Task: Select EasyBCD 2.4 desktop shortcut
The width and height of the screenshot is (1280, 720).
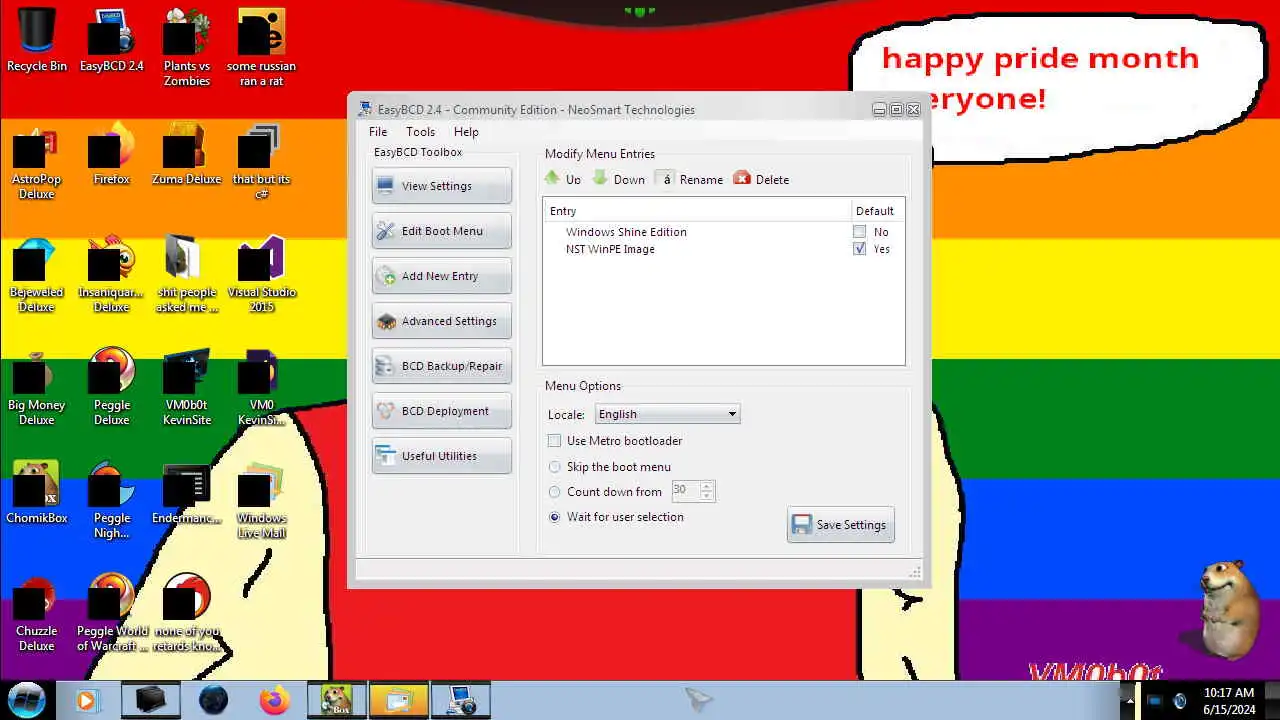Action: point(112,40)
